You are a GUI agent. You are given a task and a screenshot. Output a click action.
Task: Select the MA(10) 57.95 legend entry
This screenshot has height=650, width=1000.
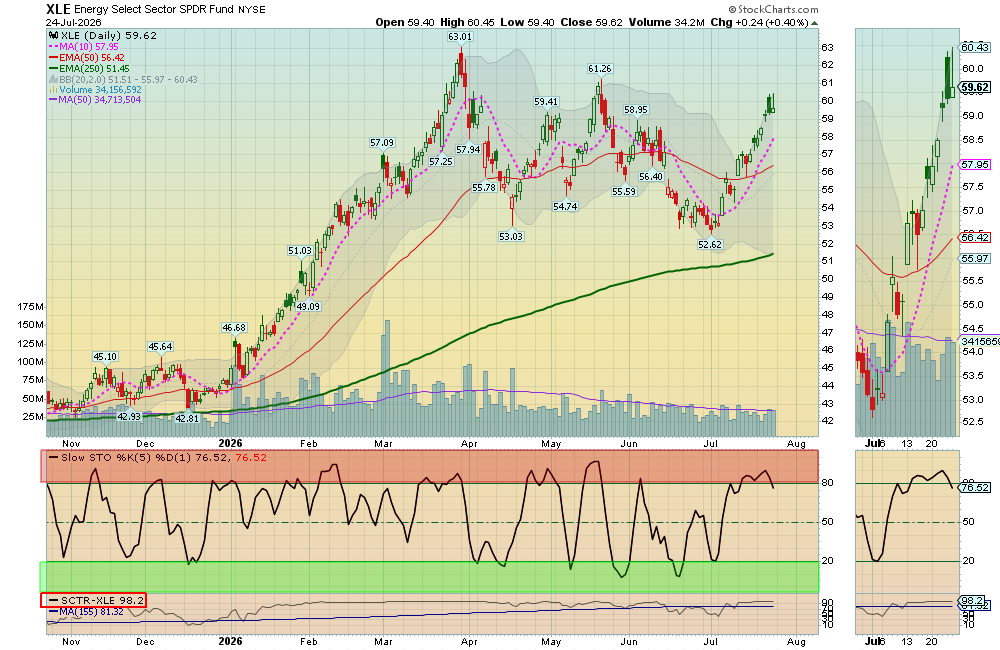point(84,47)
